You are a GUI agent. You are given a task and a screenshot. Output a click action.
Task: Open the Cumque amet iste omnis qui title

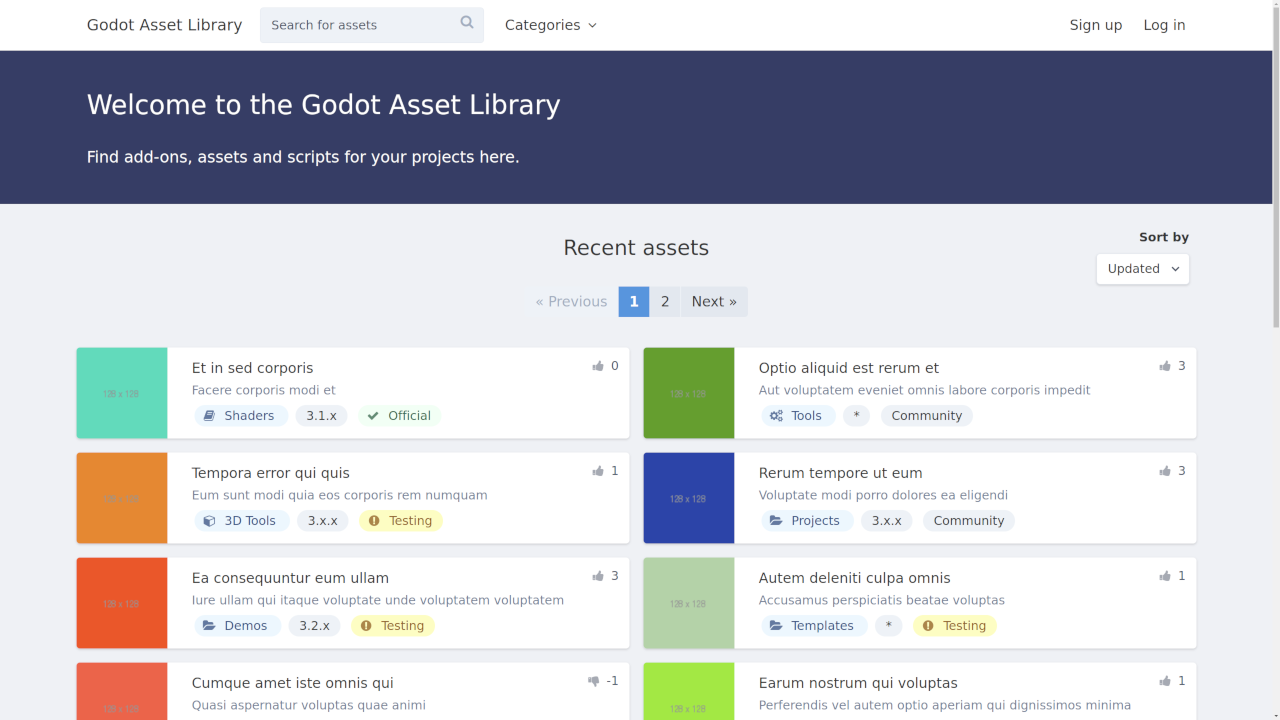tap(293, 683)
